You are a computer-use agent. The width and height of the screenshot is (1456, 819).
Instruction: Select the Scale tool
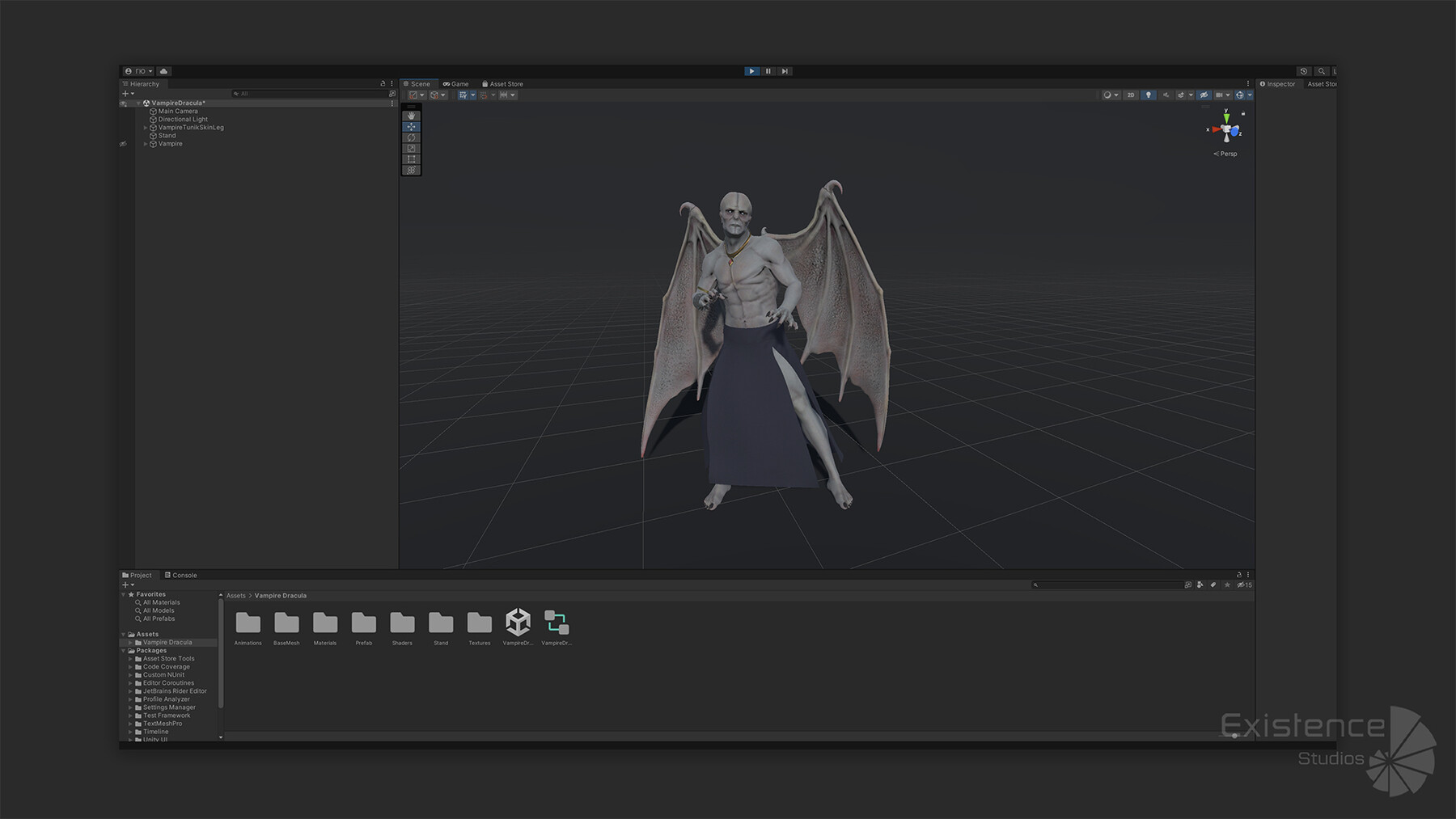click(411, 148)
